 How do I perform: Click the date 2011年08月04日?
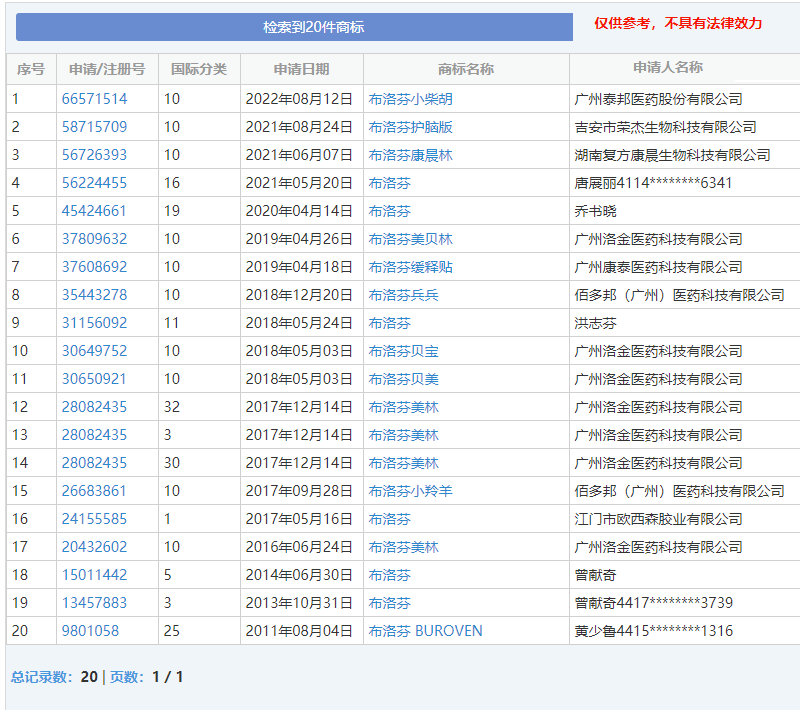tap(299, 631)
